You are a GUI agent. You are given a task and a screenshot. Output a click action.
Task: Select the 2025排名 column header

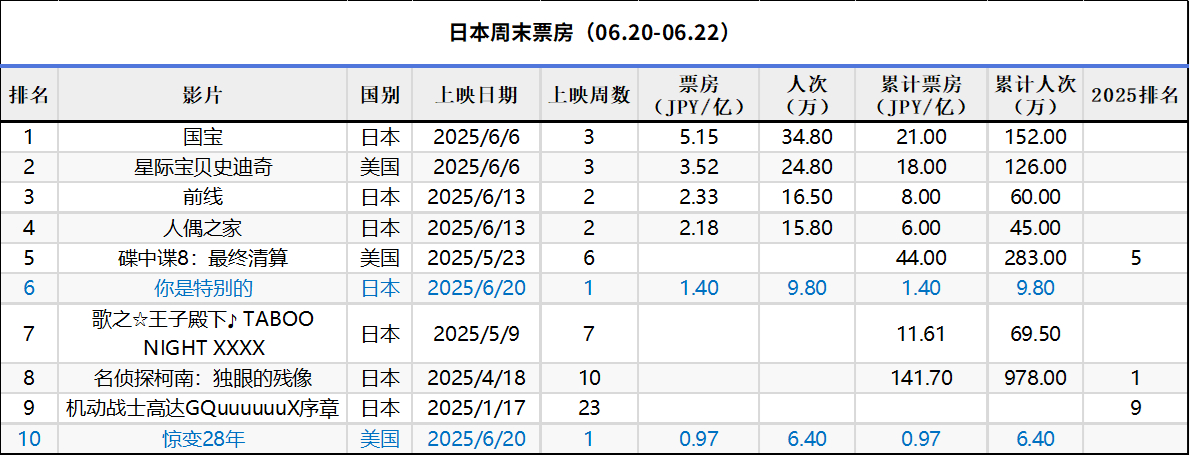click(1135, 94)
